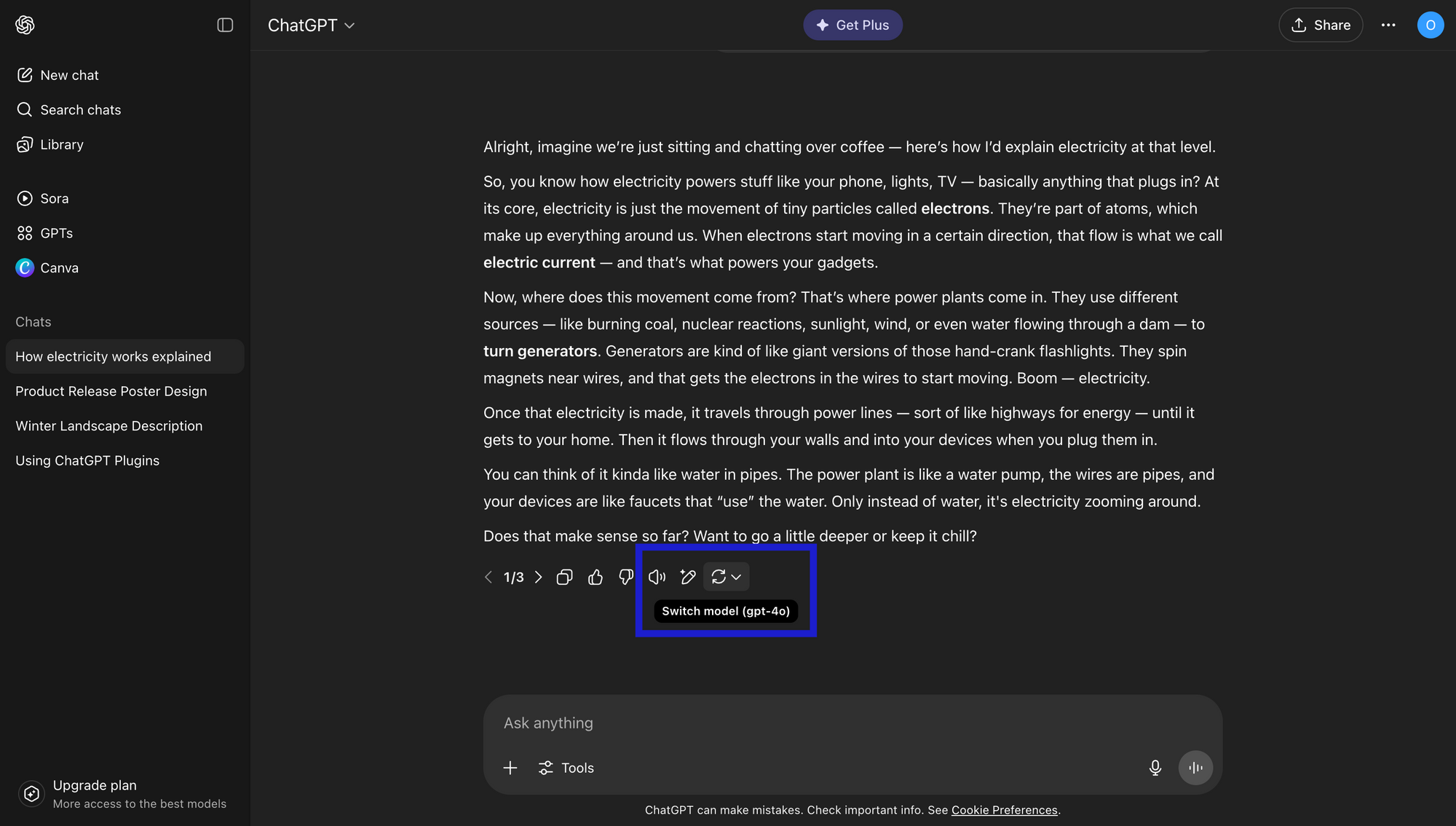
Task: Start a new chat
Action: [70, 74]
